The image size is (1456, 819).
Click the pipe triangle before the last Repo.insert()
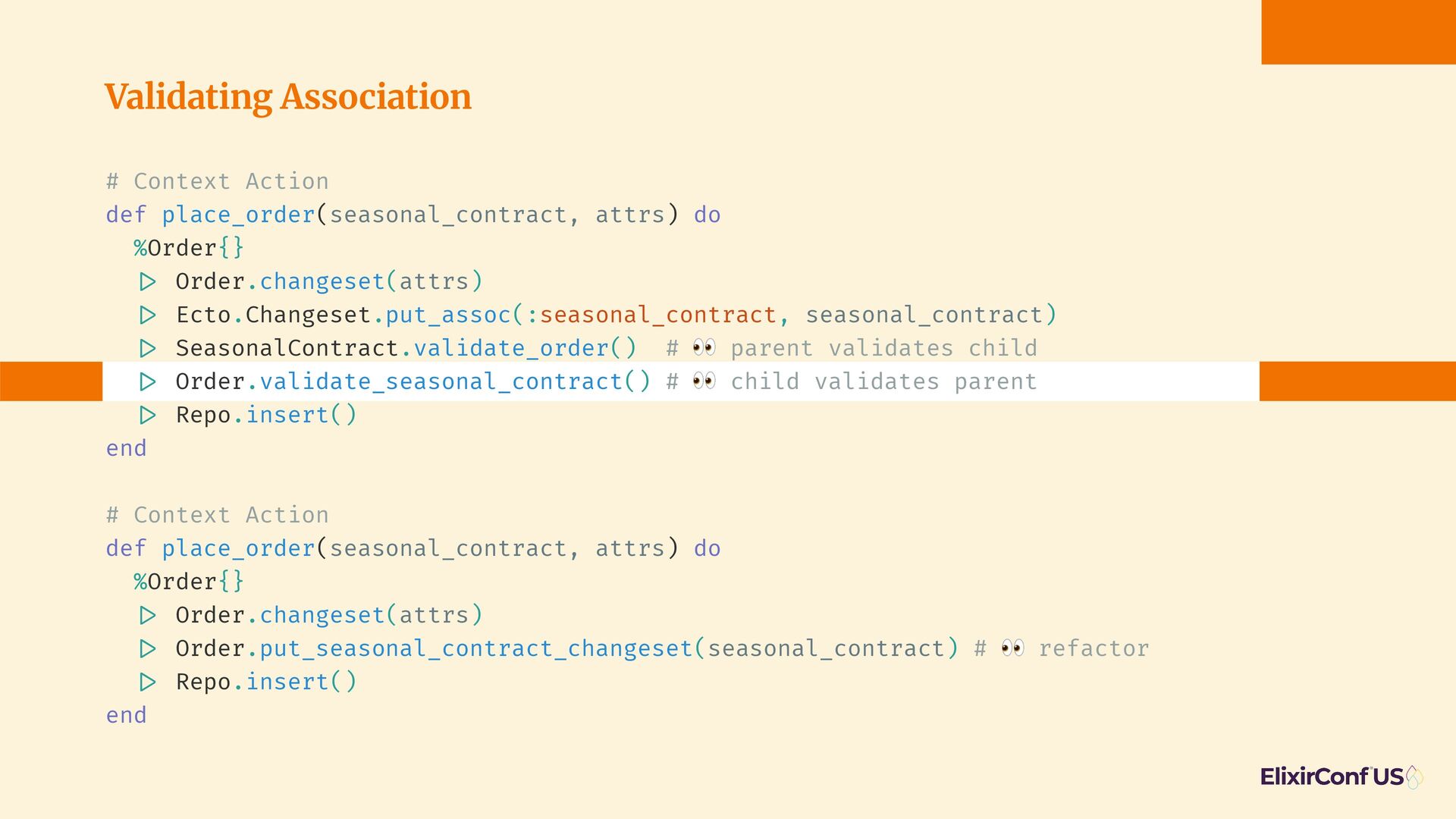148,682
